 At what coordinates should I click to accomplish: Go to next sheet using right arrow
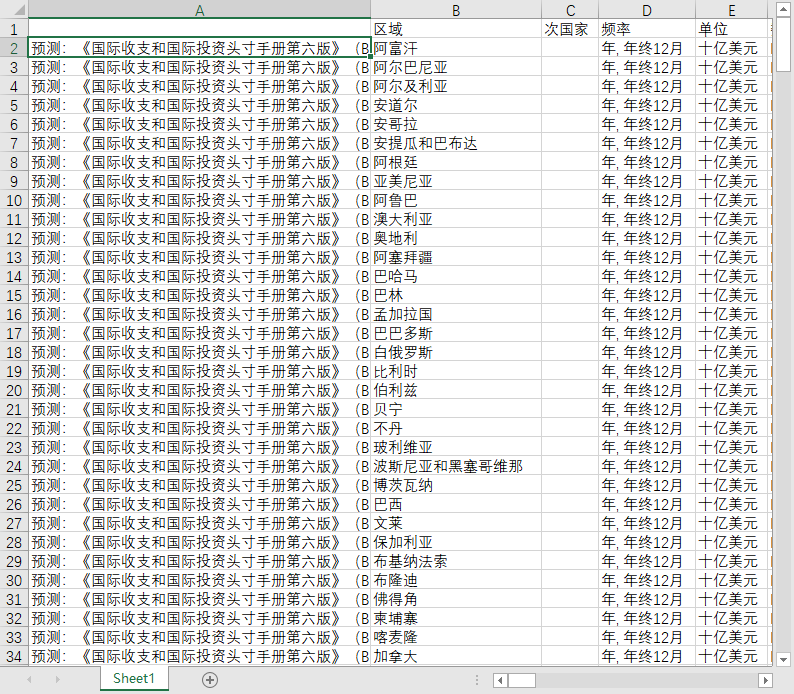pyautogui.click(x=57, y=679)
